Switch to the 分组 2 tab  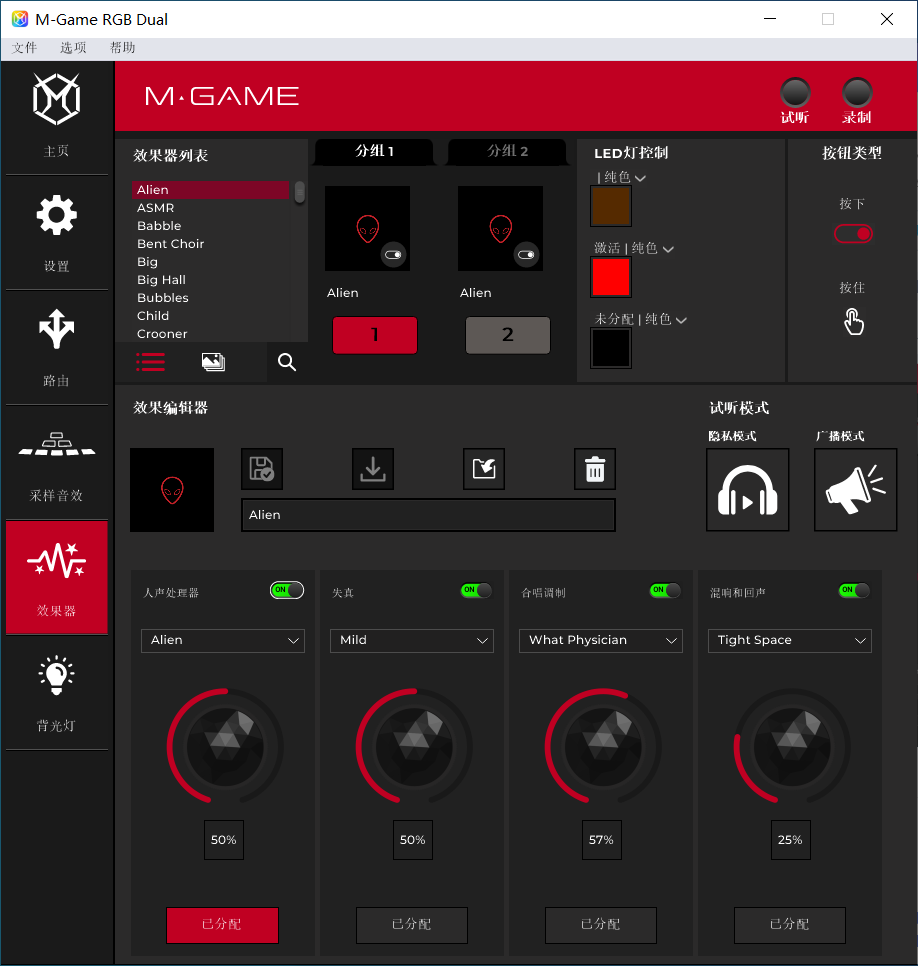(507, 152)
